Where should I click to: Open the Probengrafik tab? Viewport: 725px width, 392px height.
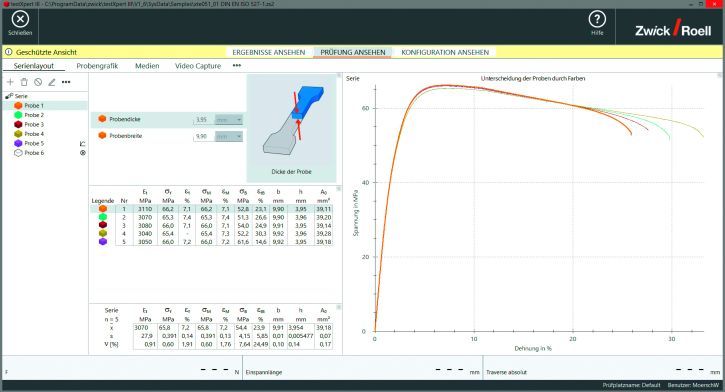97,66
